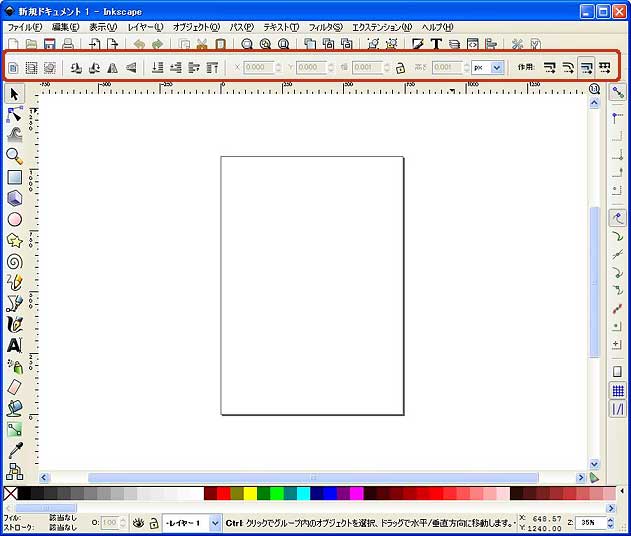Toggle global snapping on snap bar

[x=618, y=93]
